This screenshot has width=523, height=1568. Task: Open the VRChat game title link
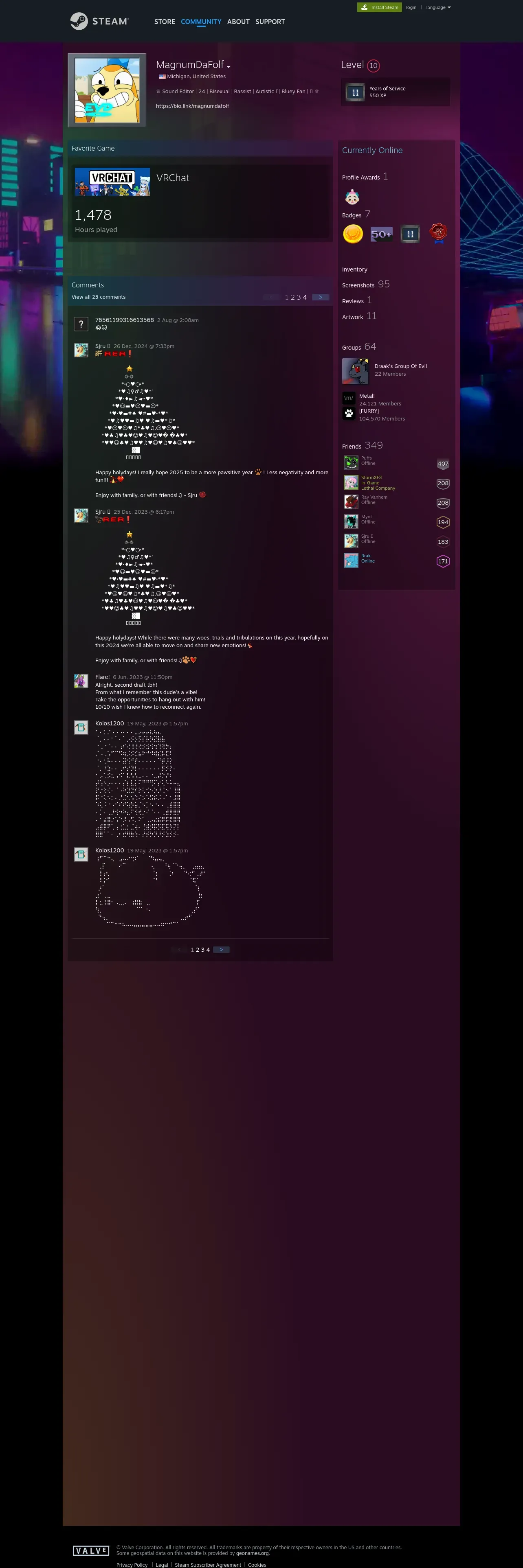(x=173, y=178)
